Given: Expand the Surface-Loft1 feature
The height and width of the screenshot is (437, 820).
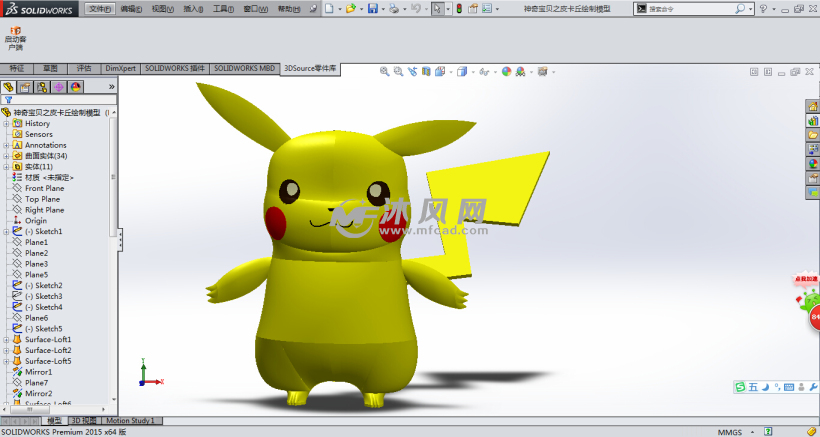Looking at the screenshot, I should coord(6,340).
